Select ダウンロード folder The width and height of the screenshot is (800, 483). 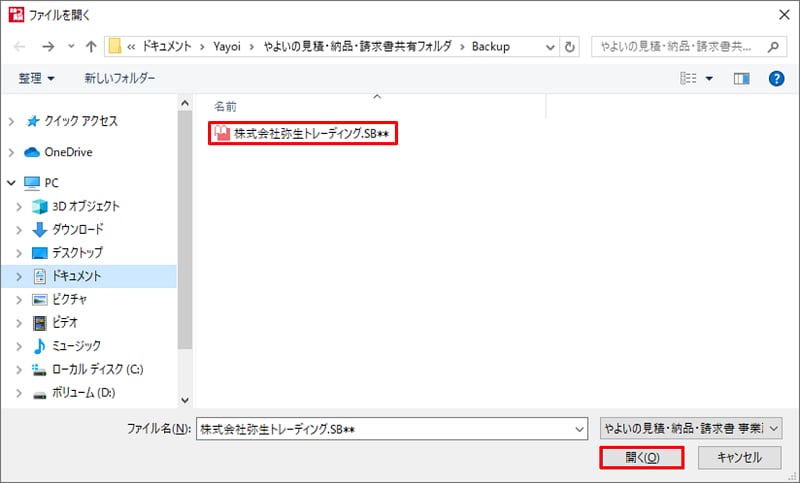(x=78, y=230)
